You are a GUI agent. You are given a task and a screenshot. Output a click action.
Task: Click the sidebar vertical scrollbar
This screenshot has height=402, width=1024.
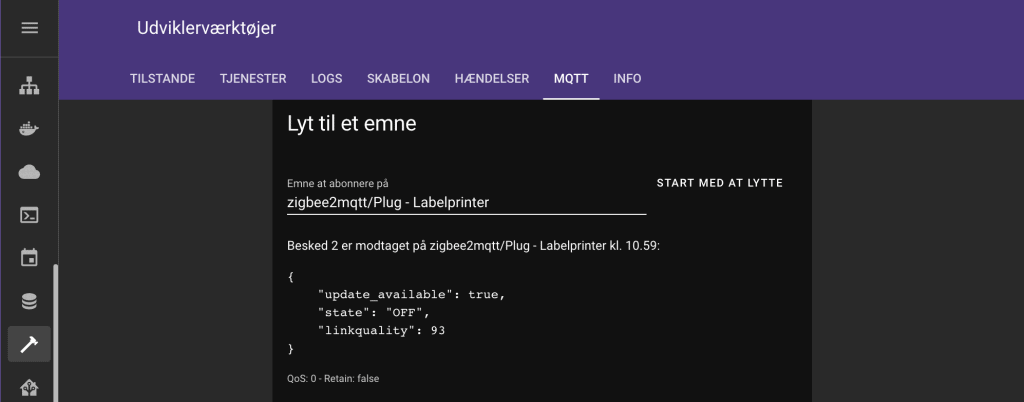click(x=56, y=333)
